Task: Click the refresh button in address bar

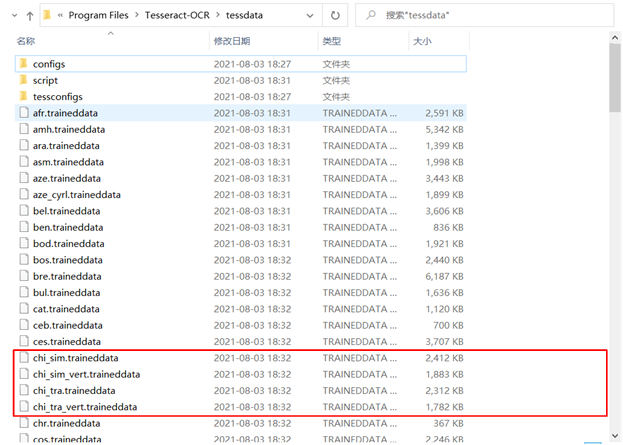Action: coord(335,15)
